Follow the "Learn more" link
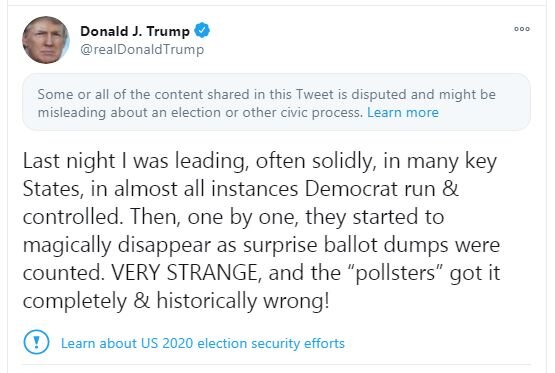This screenshot has height=373, width=555. [403, 113]
